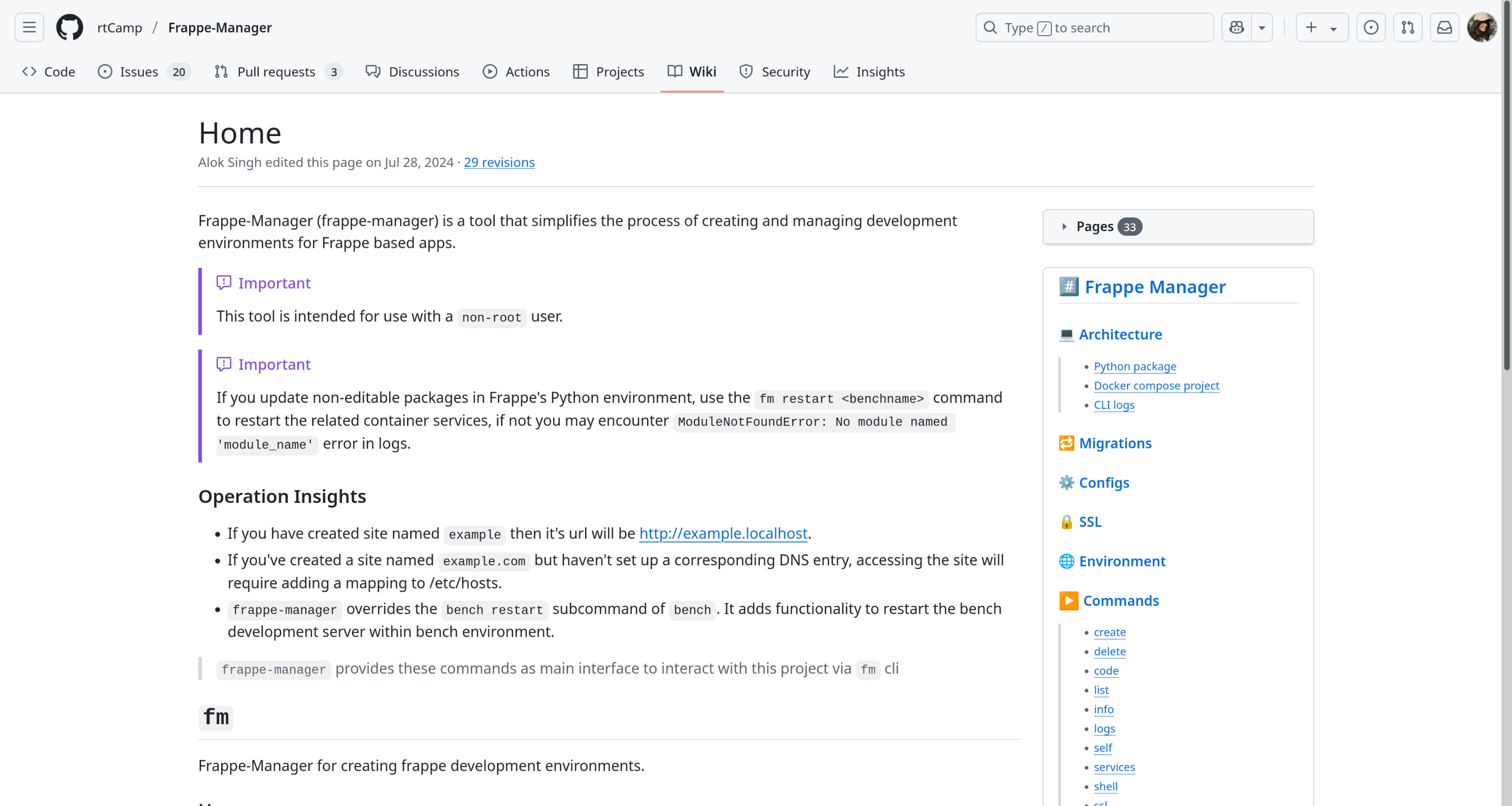Switch to the Actions tab
Screen dimensions: 1512x806
(517, 71)
